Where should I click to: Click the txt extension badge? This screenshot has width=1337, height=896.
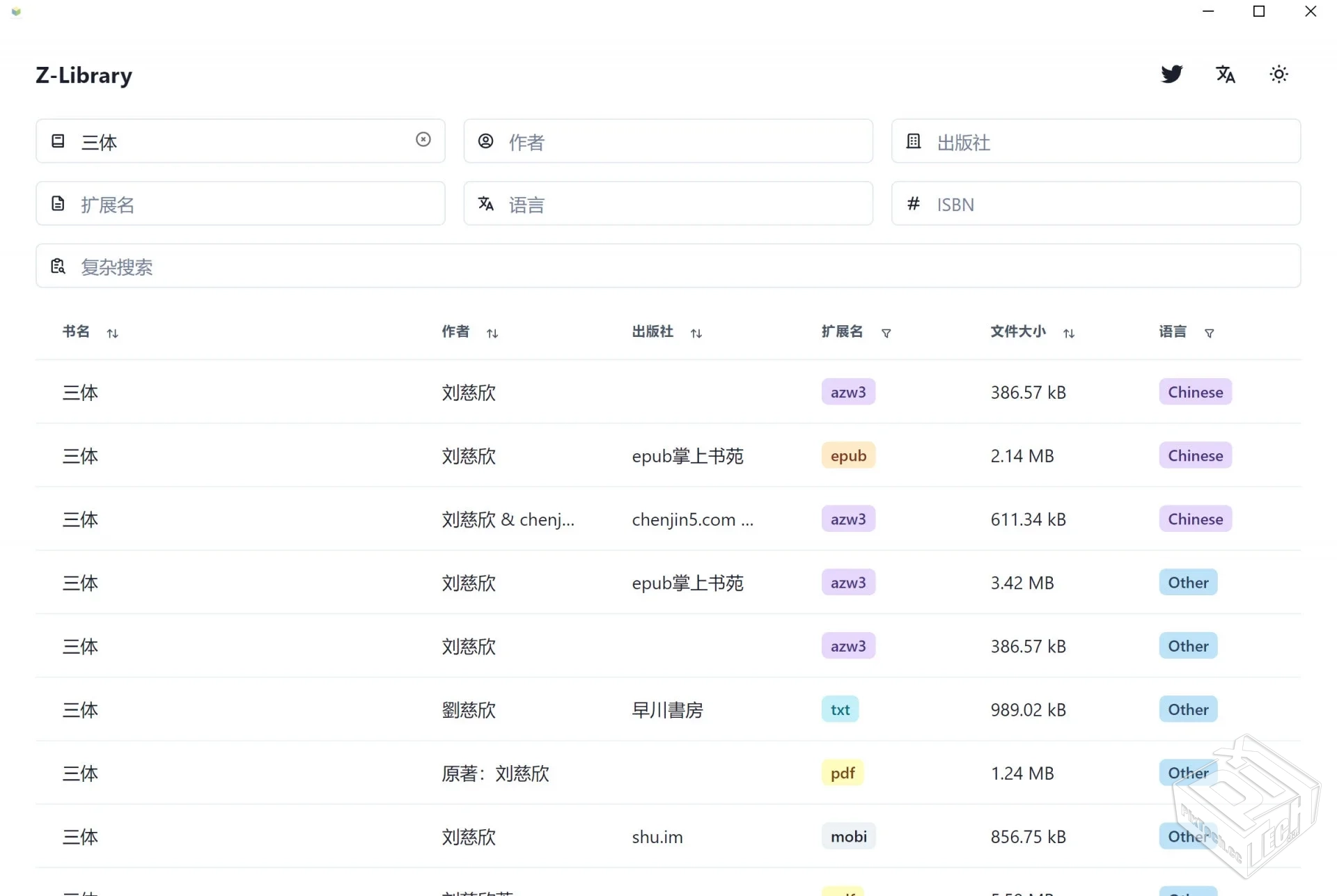coord(840,709)
